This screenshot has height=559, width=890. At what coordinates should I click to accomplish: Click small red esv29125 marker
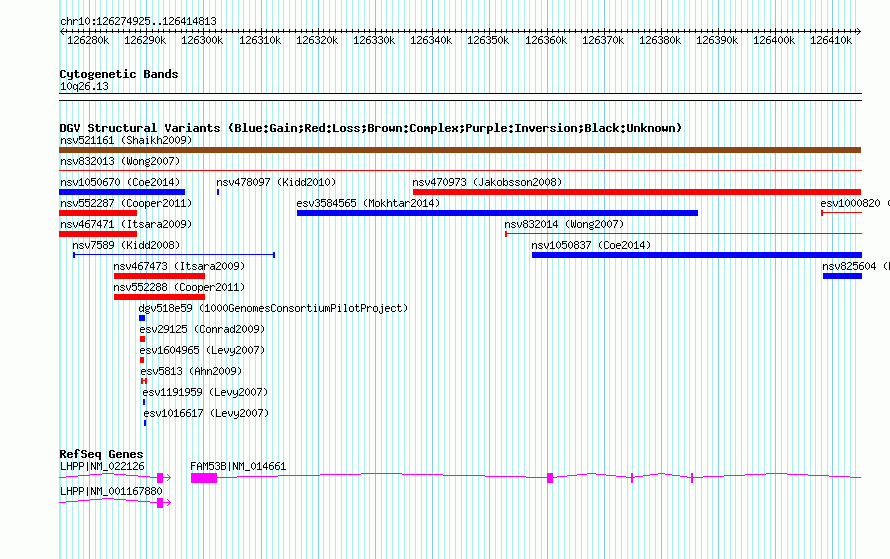pos(142,339)
